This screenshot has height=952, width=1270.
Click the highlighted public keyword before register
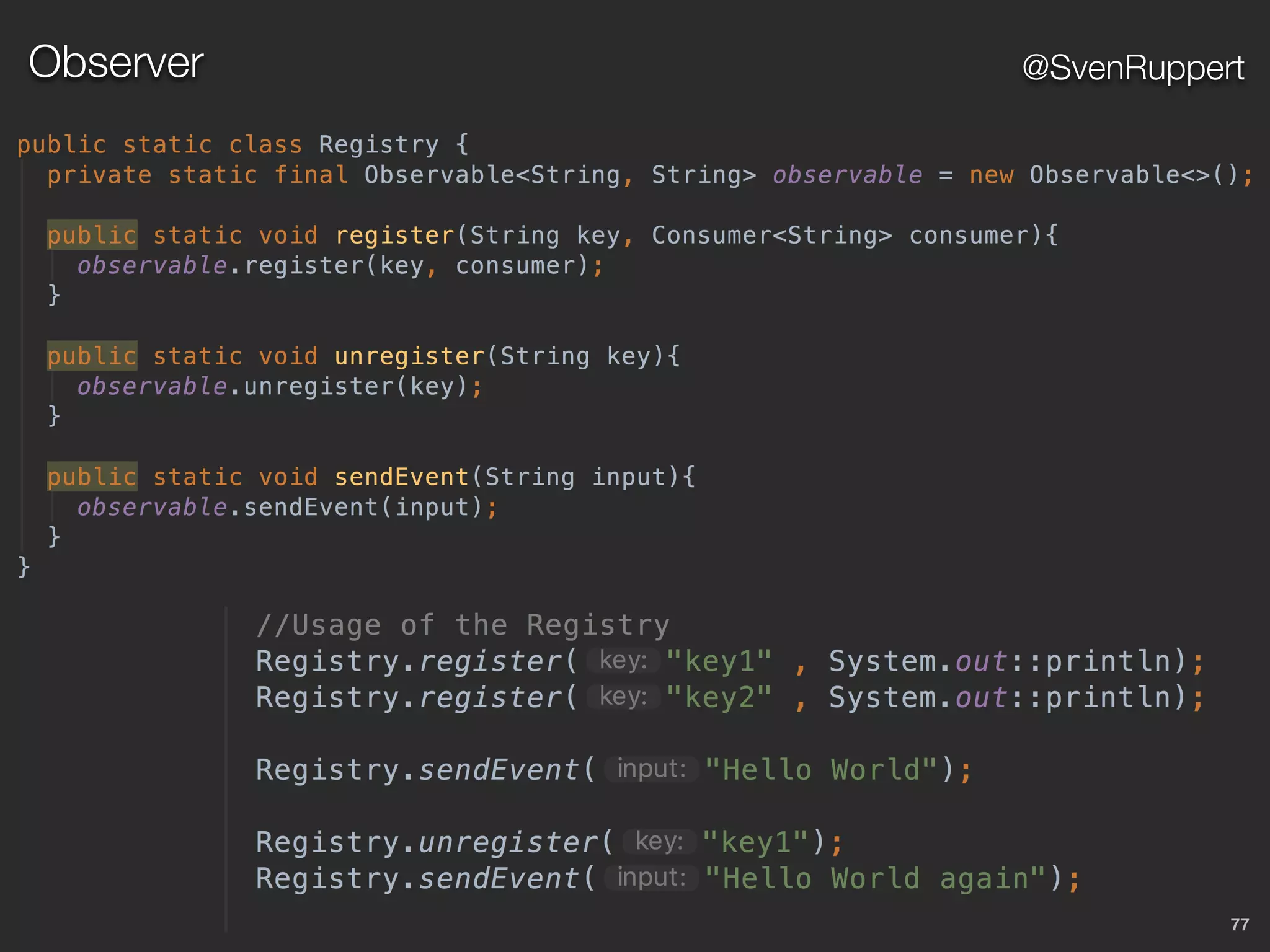click(92, 235)
